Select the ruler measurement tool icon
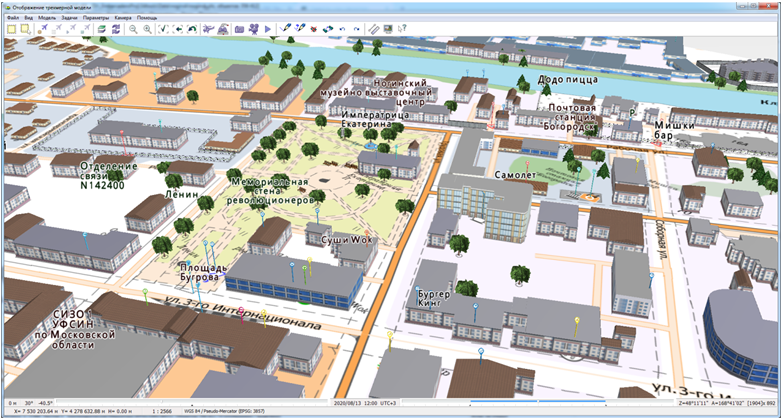This screenshot has width=782, height=418. click(373, 29)
